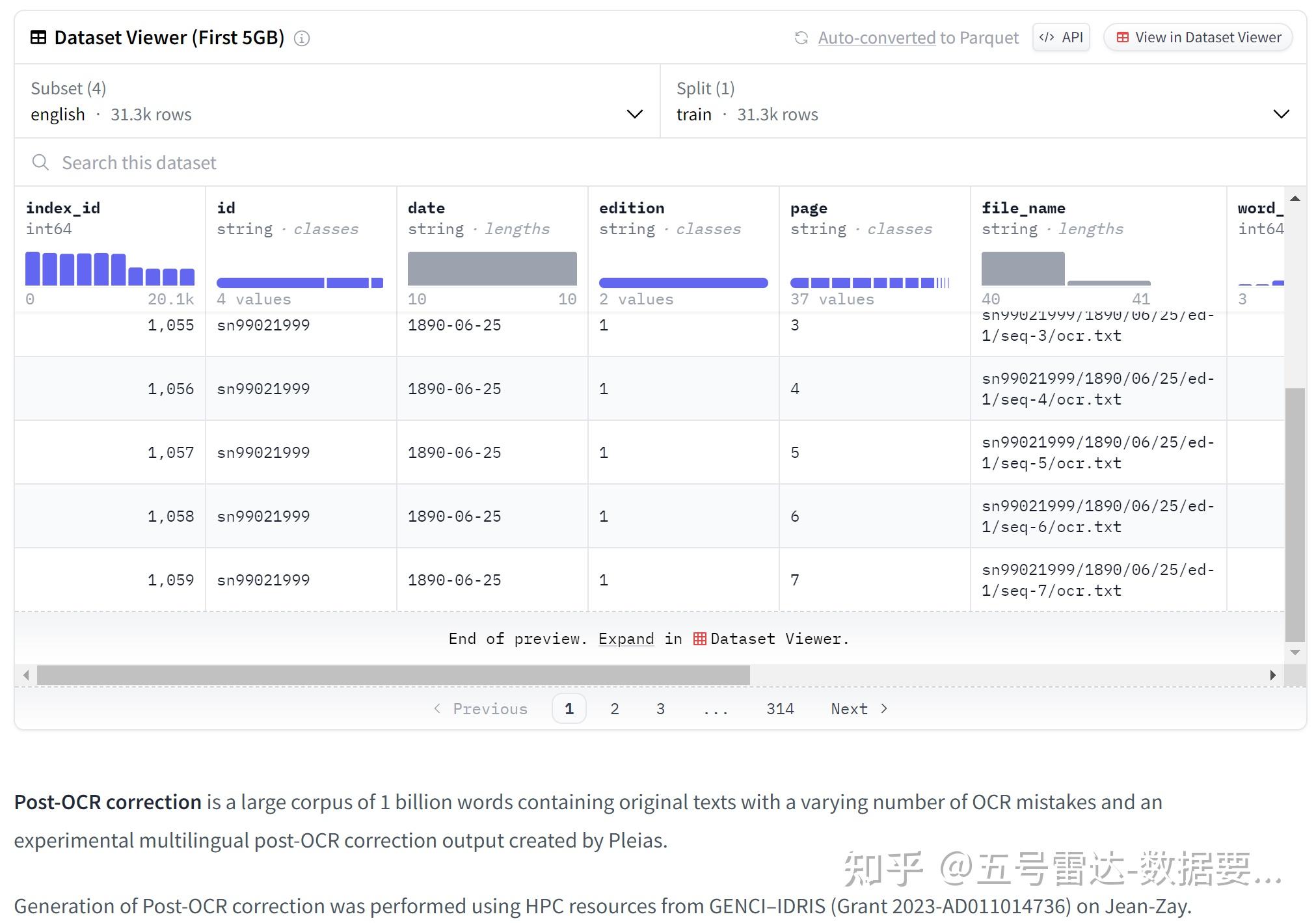Click the Auto-converted to Parquet link

(x=876, y=38)
